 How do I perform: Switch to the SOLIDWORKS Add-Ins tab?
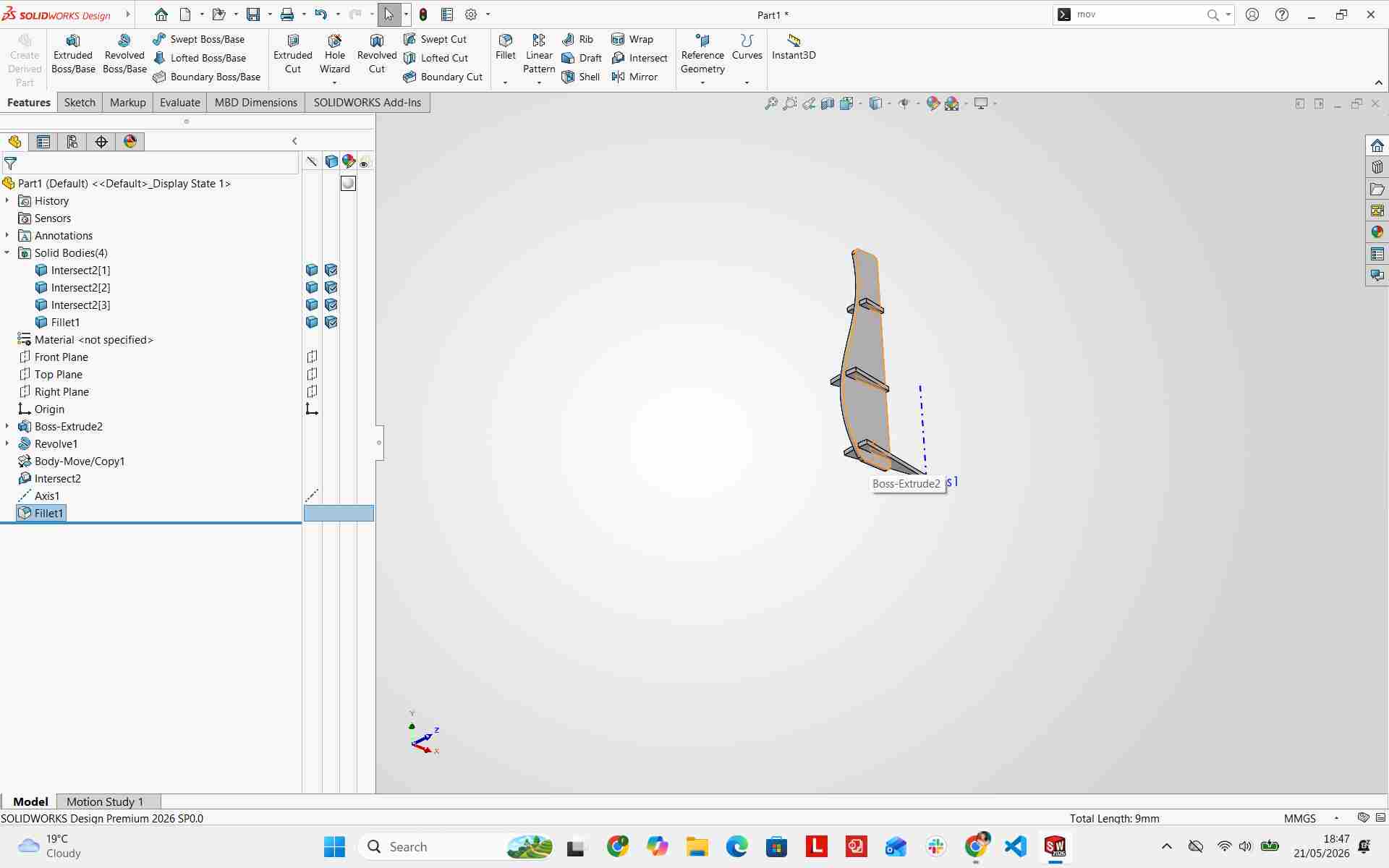tap(368, 103)
